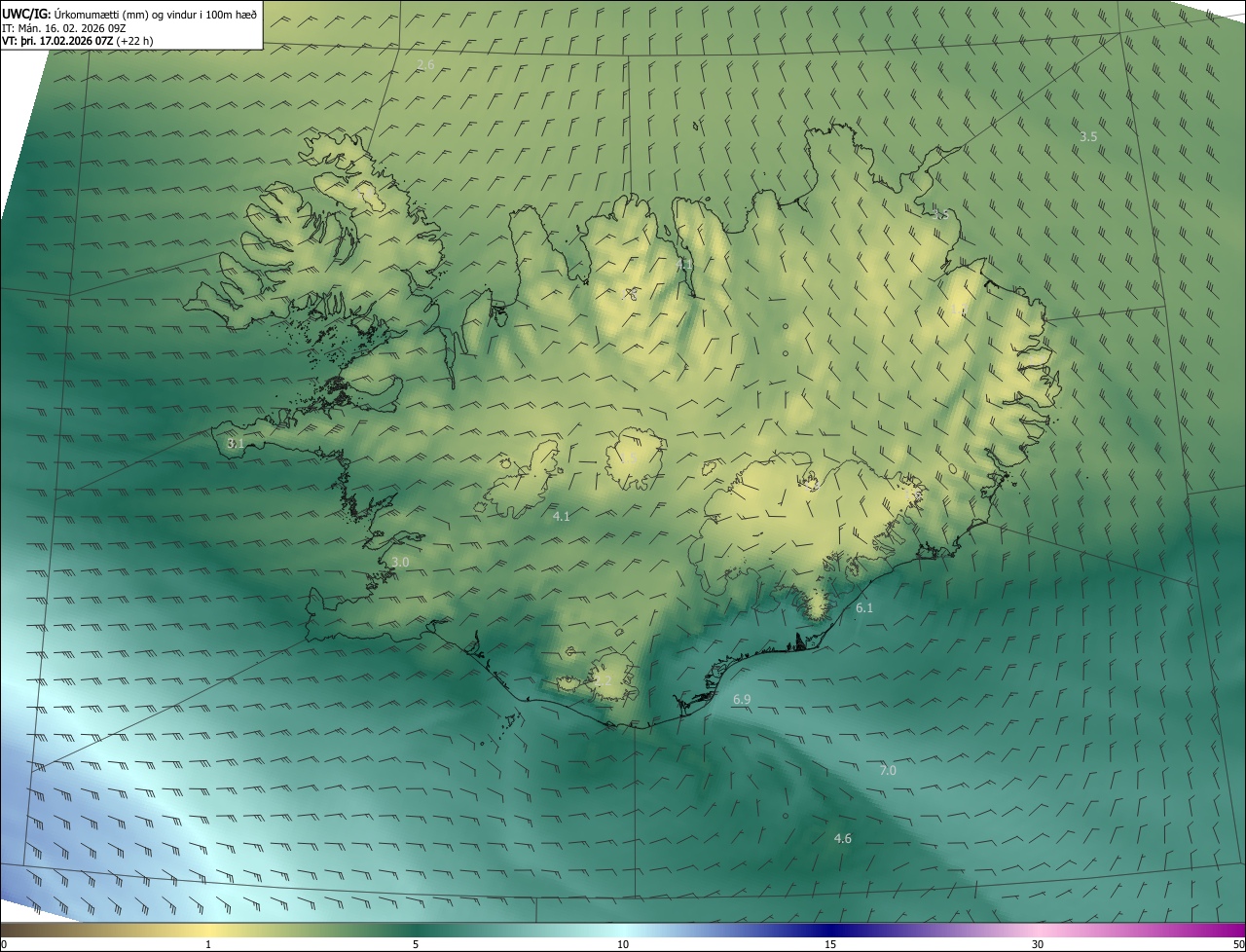Screen dimensions: 1246x952
Task: Click the 4.6 precipitation value
Action: click(843, 839)
